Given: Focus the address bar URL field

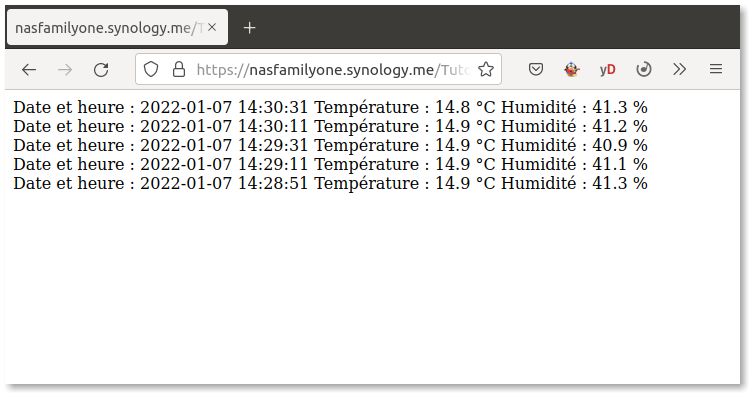Looking at the screenshot, I should (x=334, y=70).
